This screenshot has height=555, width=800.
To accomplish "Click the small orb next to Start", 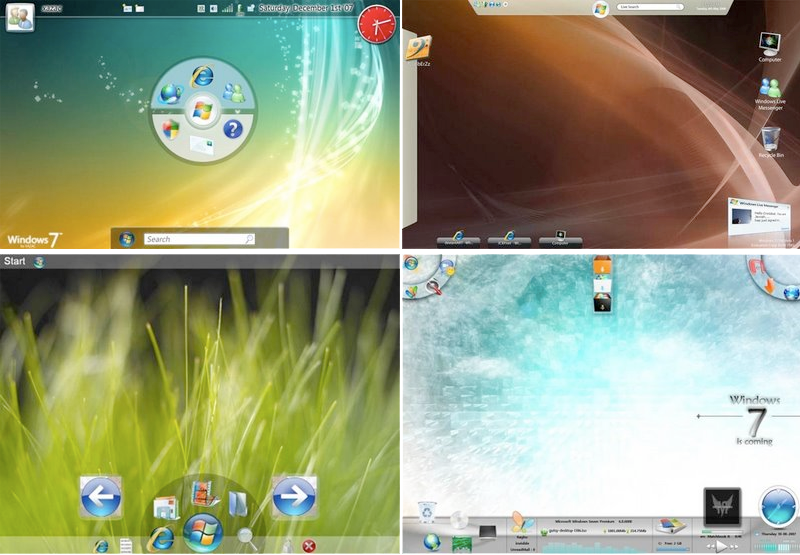I will (x=39, y=262).
